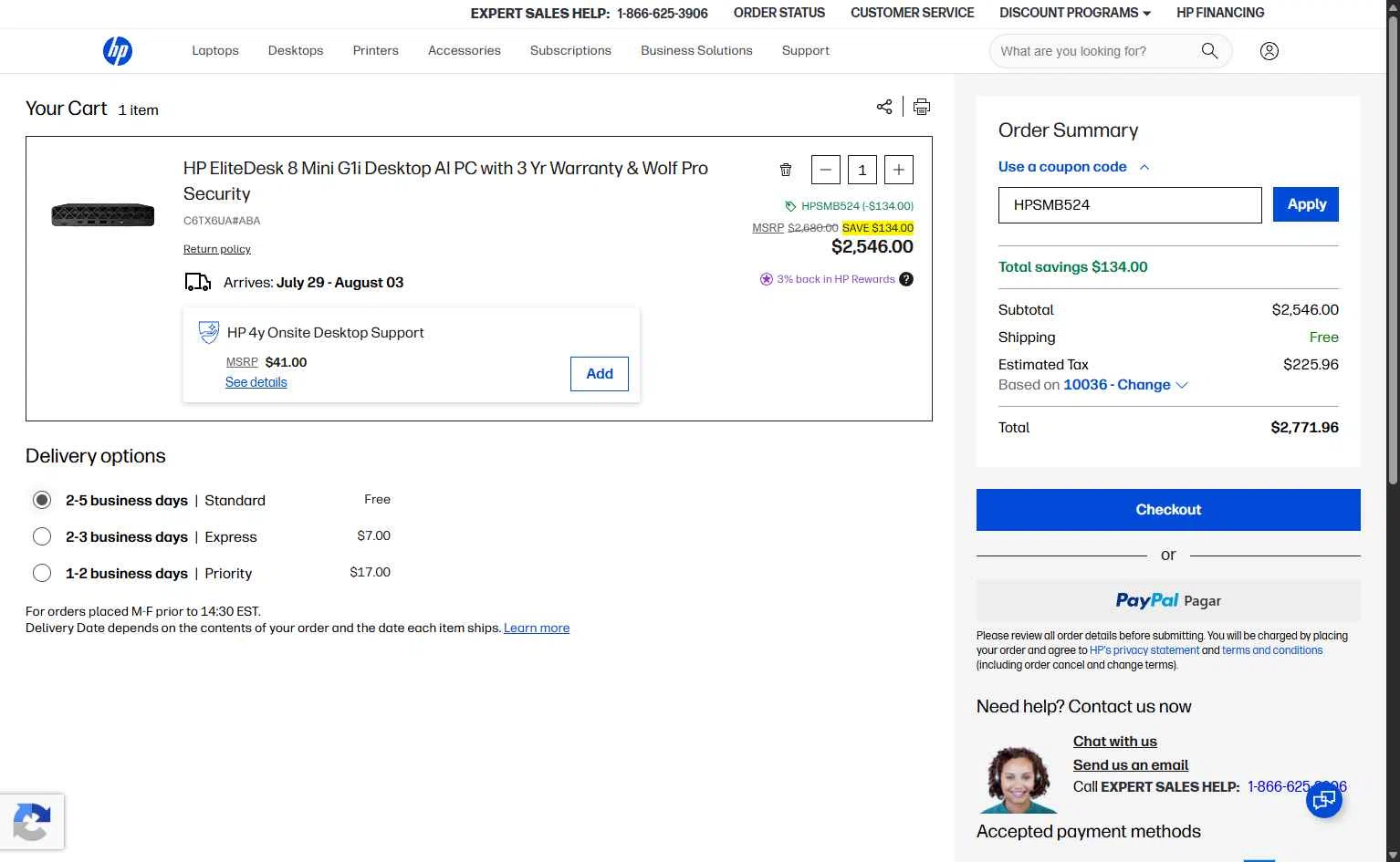The width and height of the screenshot is (1400, 862).
Task: Open the Printers menu
Action: 376,51
